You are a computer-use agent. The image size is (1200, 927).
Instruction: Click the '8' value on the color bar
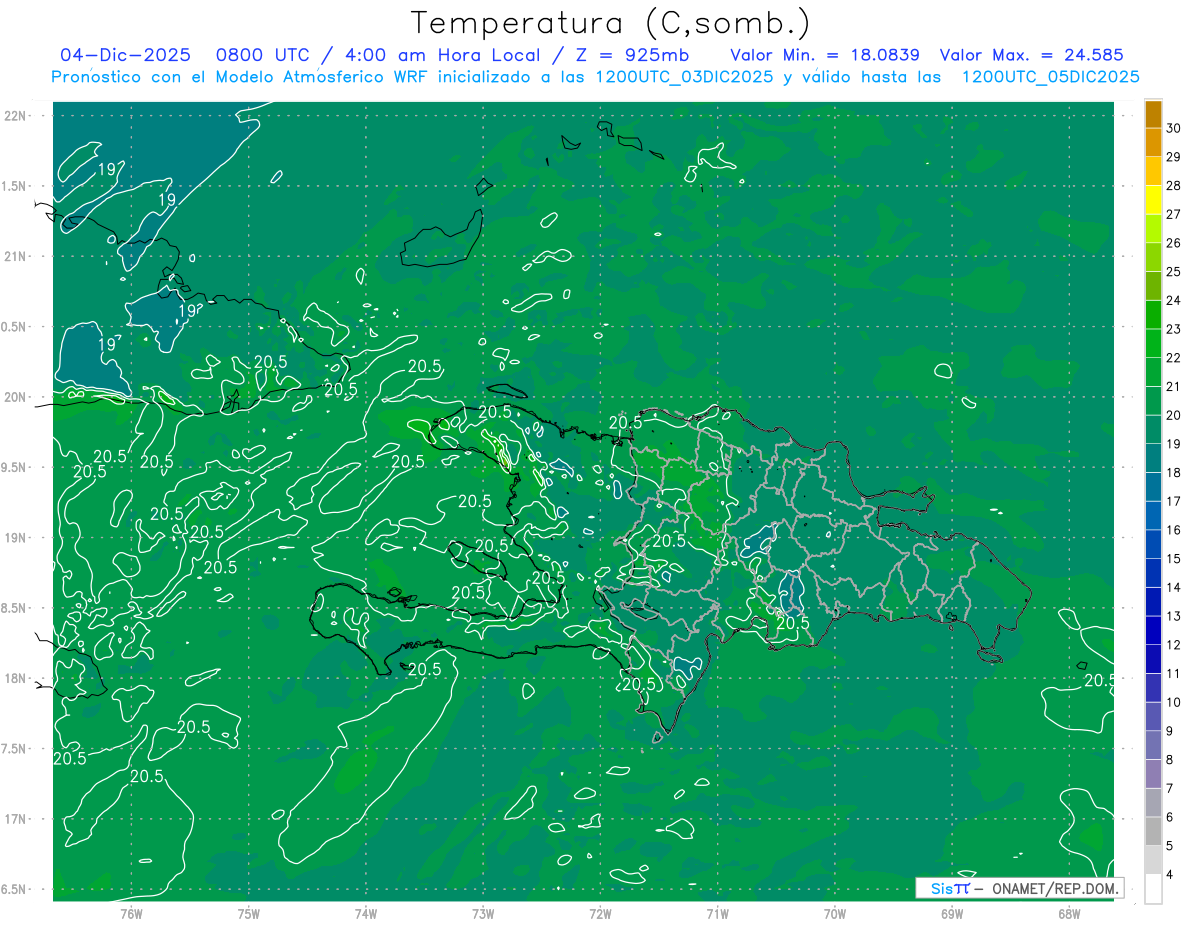click(1171, 760)
